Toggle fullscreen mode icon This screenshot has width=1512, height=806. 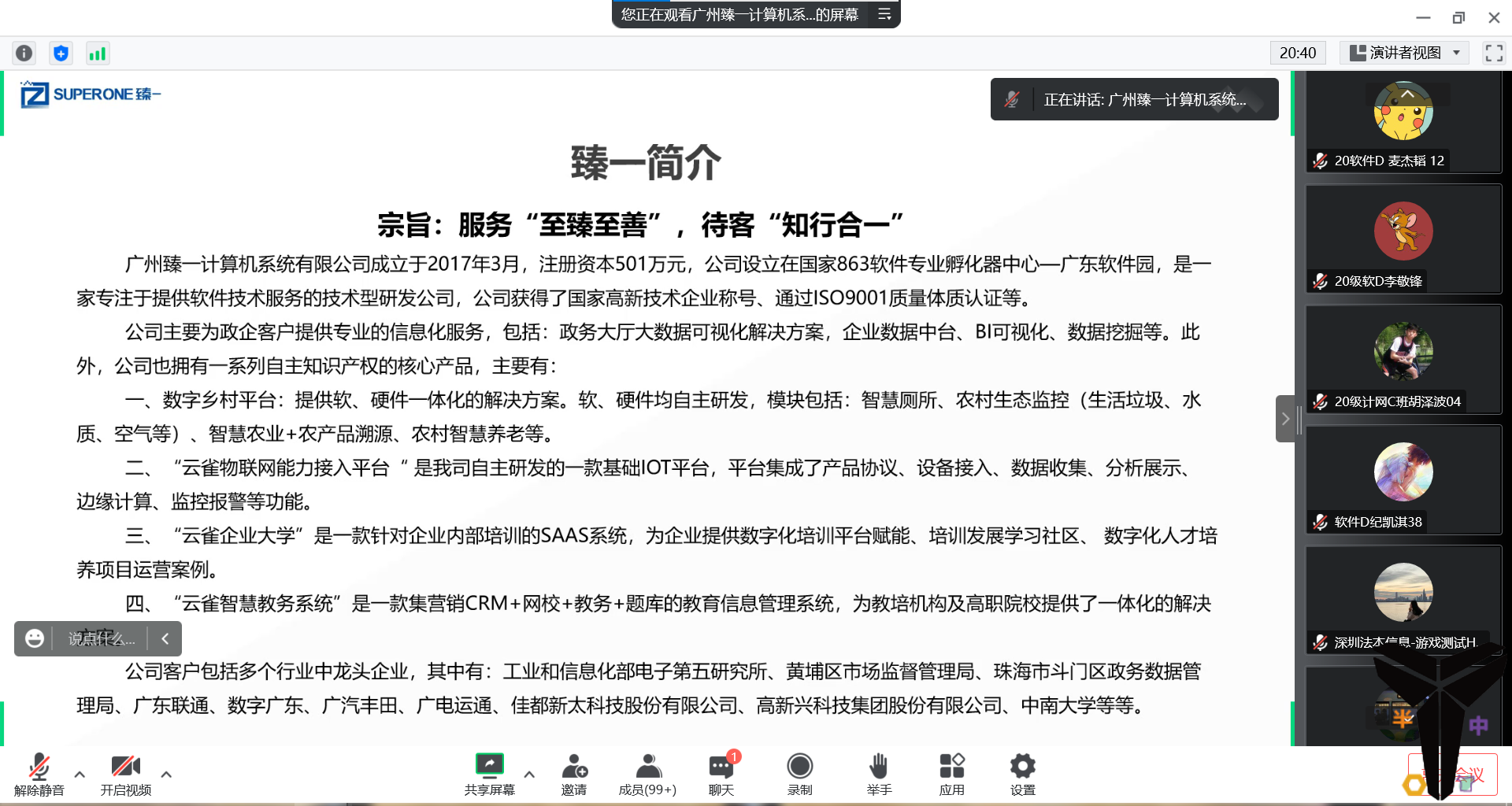pos(1494,53)
